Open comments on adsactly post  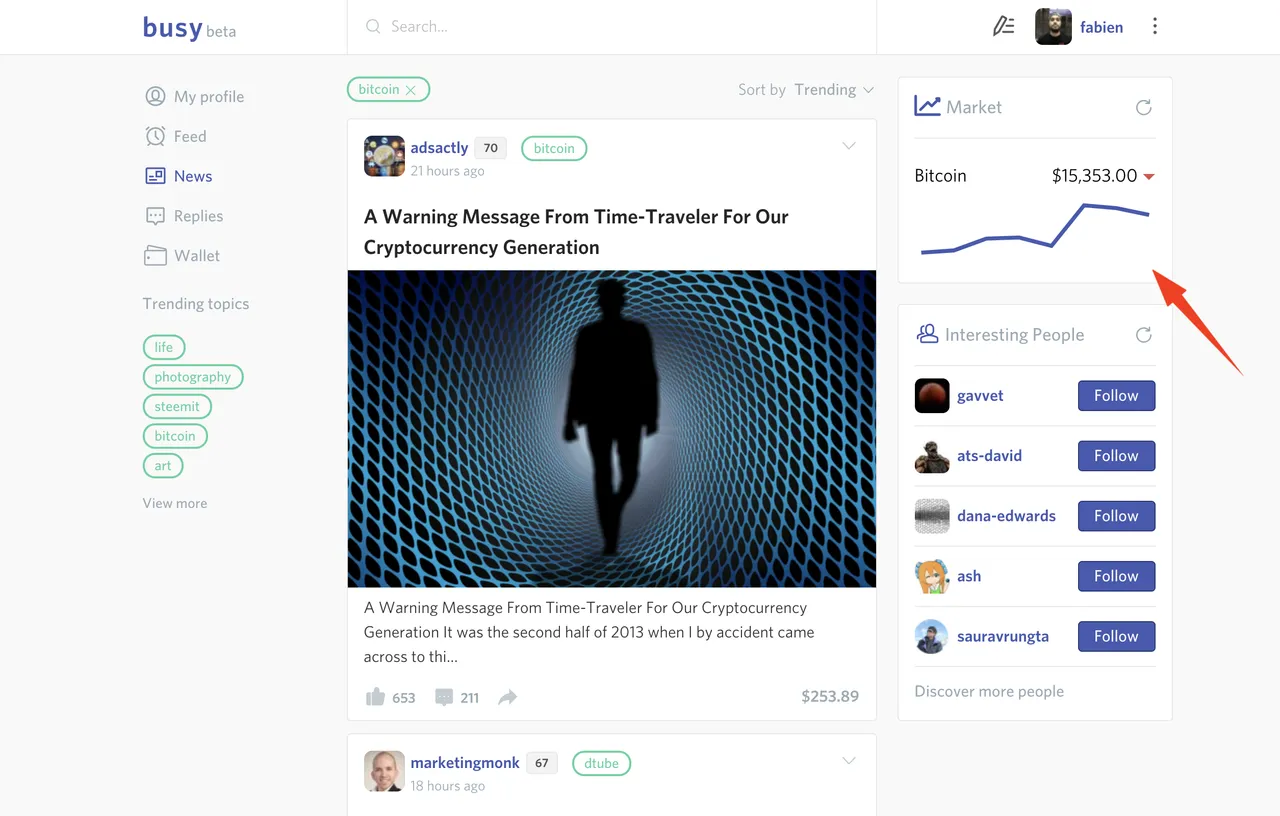pos(444,698)
